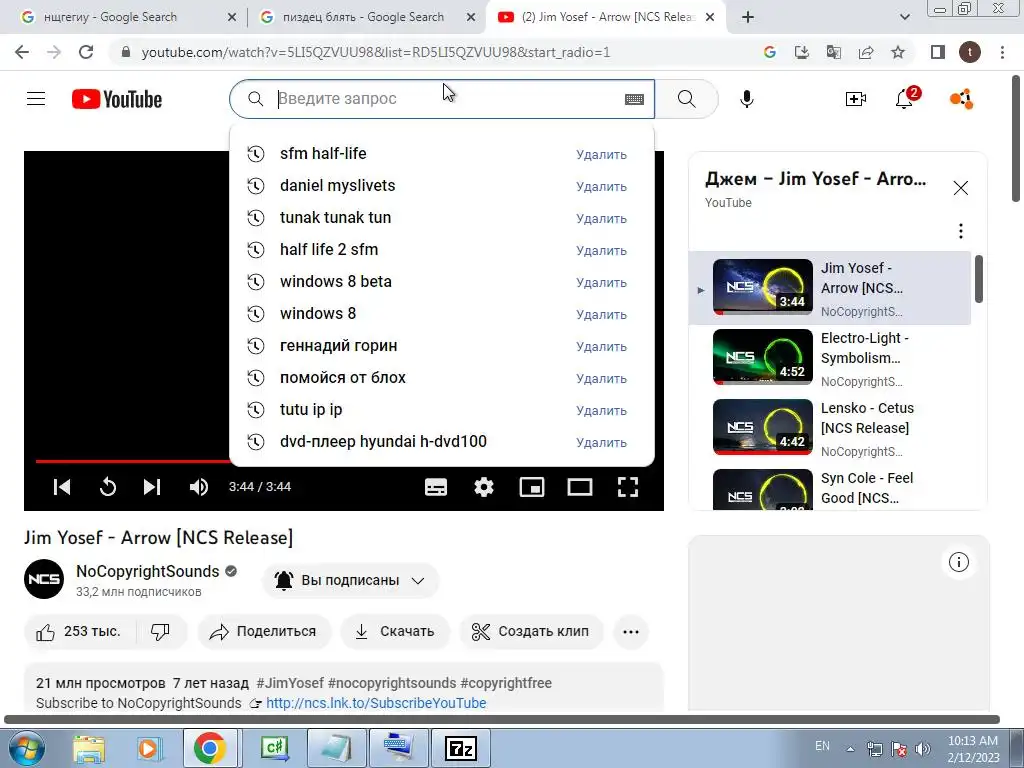Open the three-dot more actions under the video
This screenshot has width=1024, height=768.
pyautogui.click(x=631, y=632)
